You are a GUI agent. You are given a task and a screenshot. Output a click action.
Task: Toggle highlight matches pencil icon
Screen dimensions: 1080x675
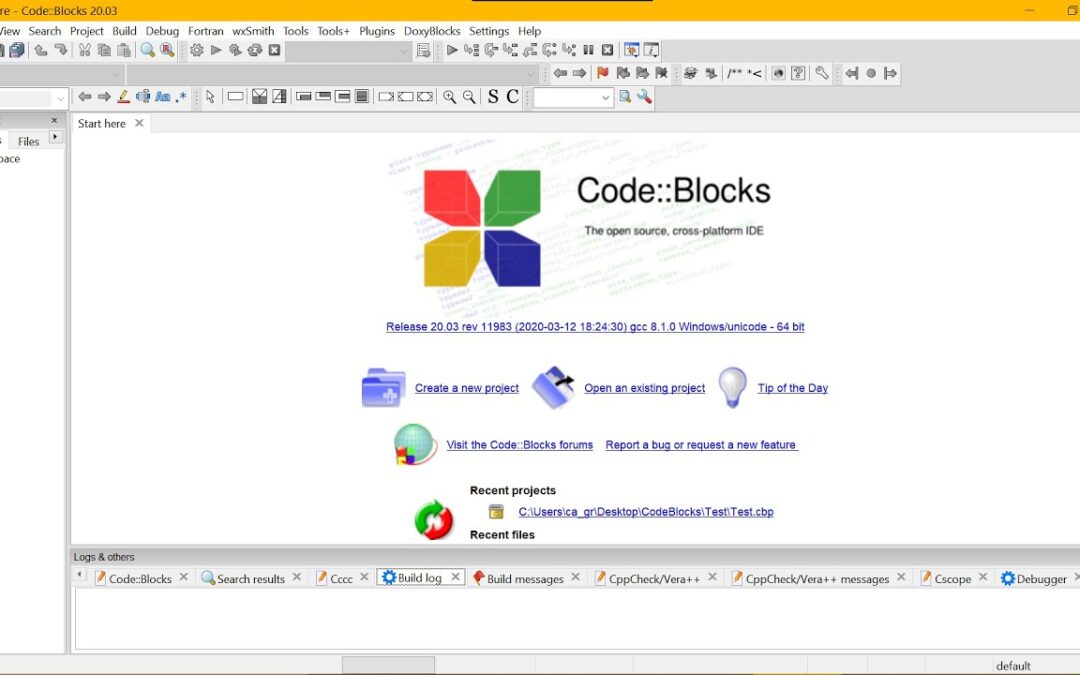(x=123, y=96)
